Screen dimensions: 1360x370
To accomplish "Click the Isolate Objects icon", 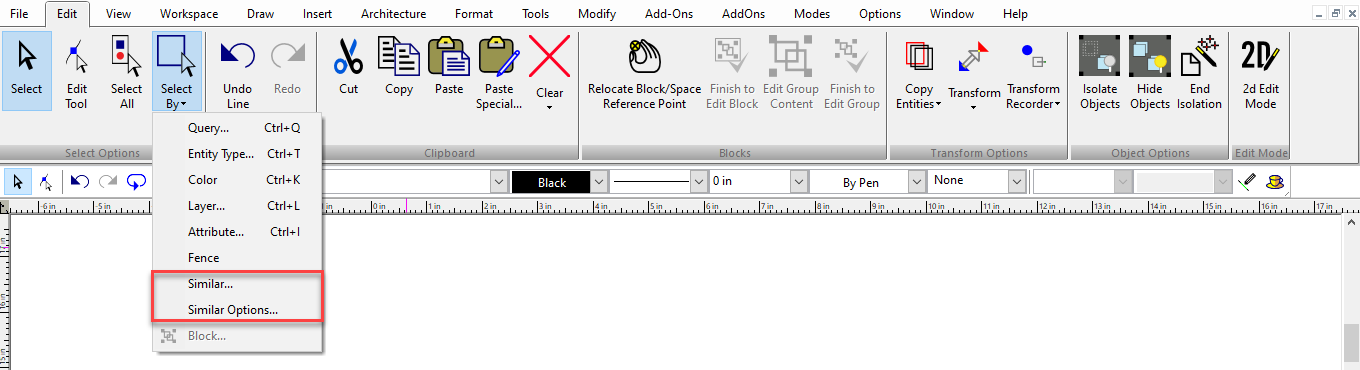I will point(1099,56).
